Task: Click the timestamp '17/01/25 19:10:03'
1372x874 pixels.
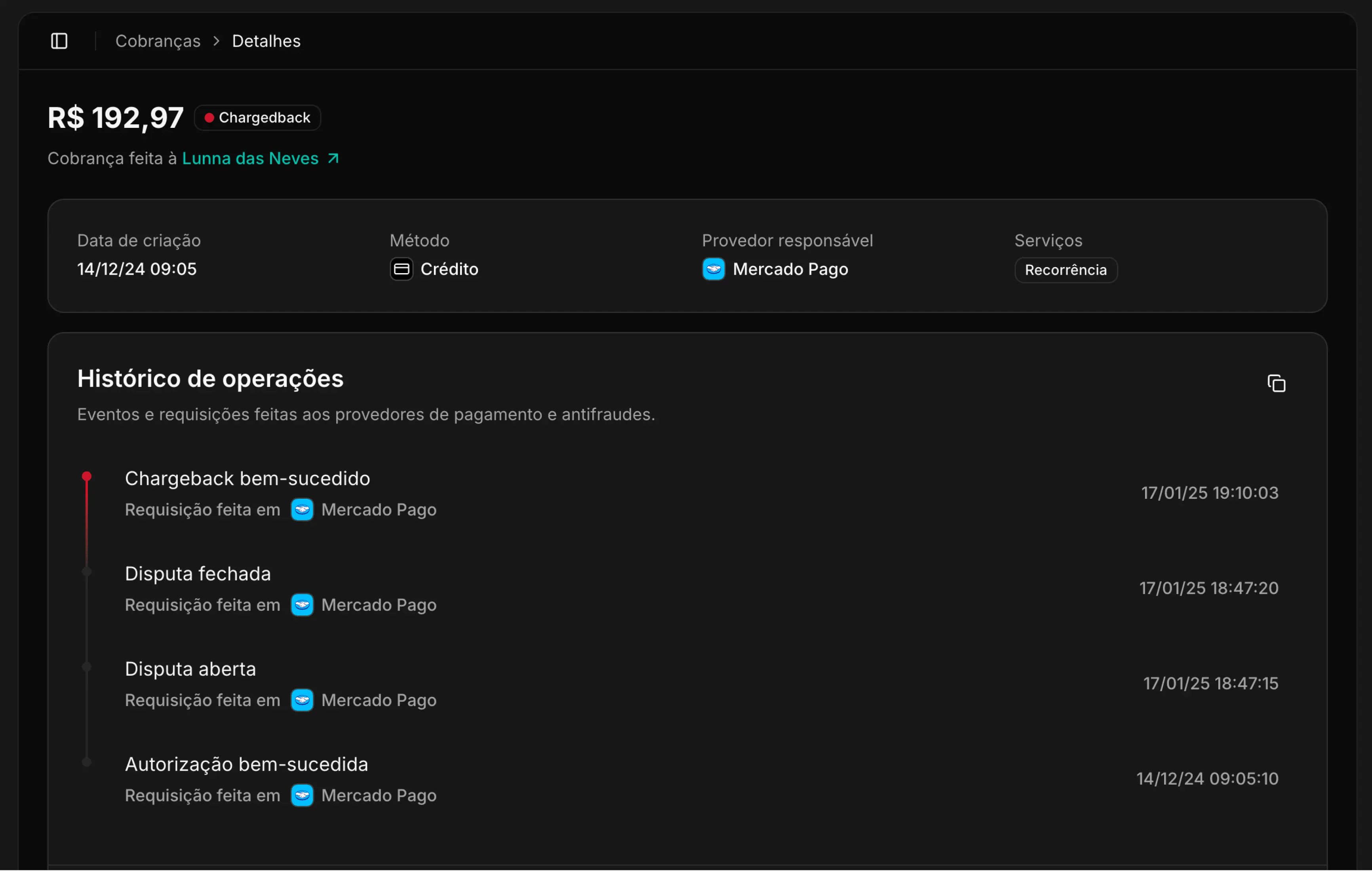Action: click(1210, 493)
